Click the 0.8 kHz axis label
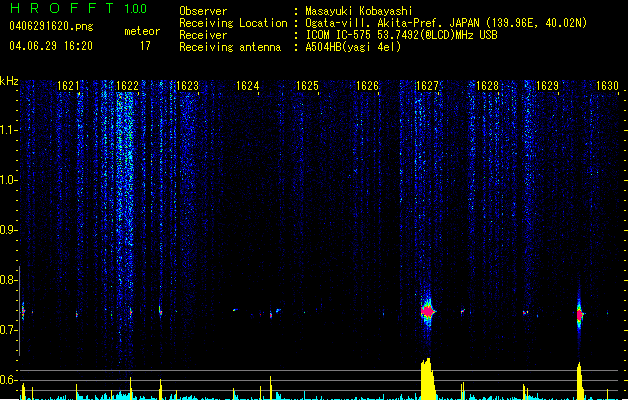 coord(9,280)
